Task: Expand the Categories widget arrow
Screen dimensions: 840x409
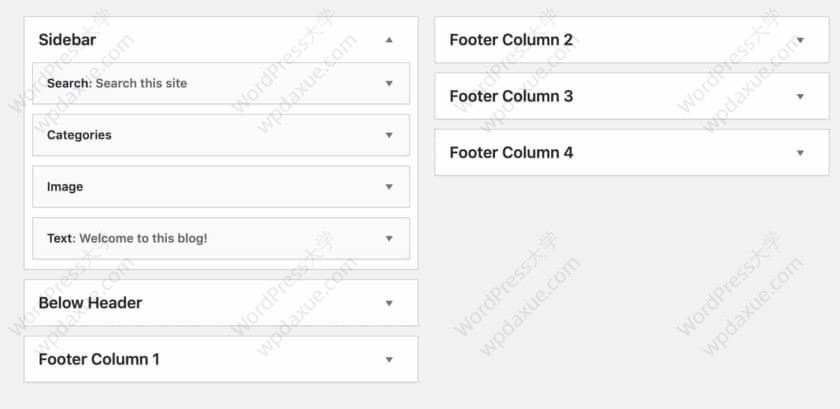Action: coord(389,135)
